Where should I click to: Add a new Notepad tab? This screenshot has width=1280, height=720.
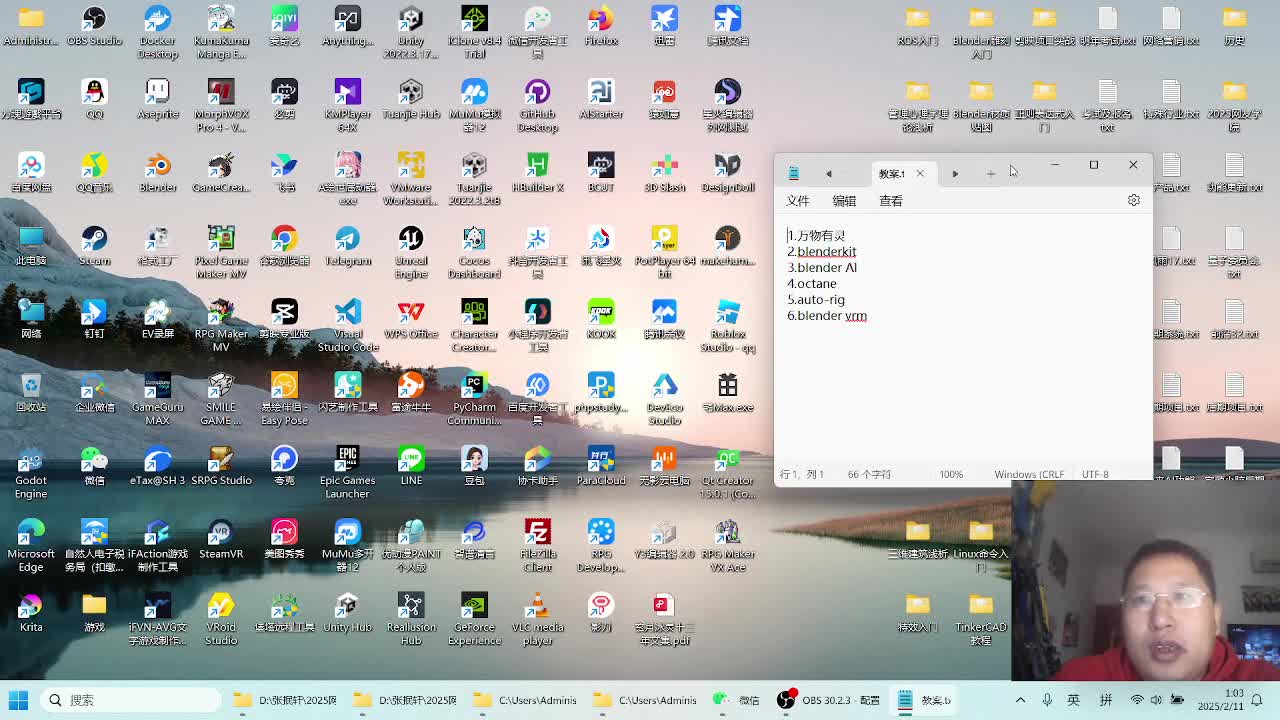click(990, 174)
